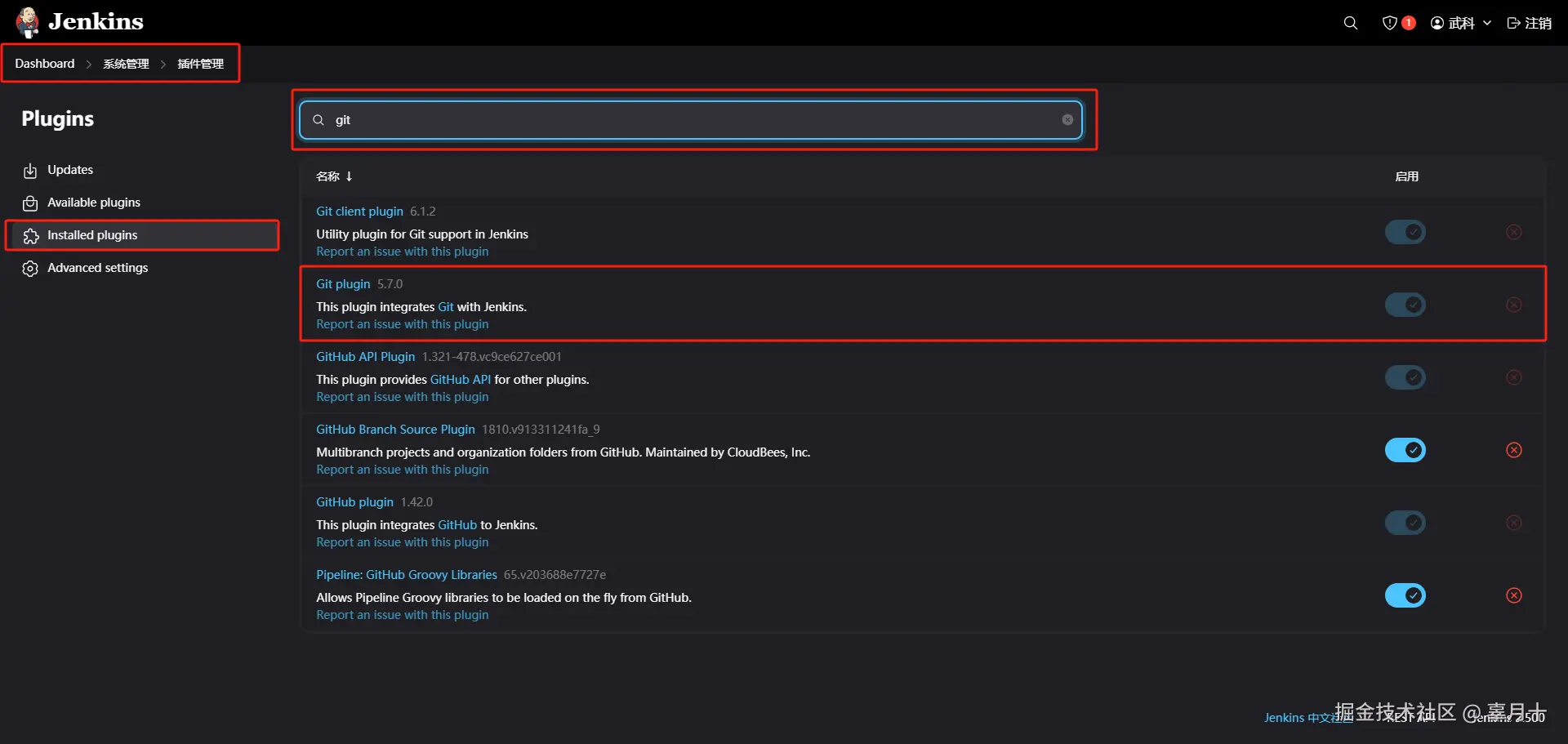
Task: Click the Jenkins butler logo
Action: pos(28,22)
